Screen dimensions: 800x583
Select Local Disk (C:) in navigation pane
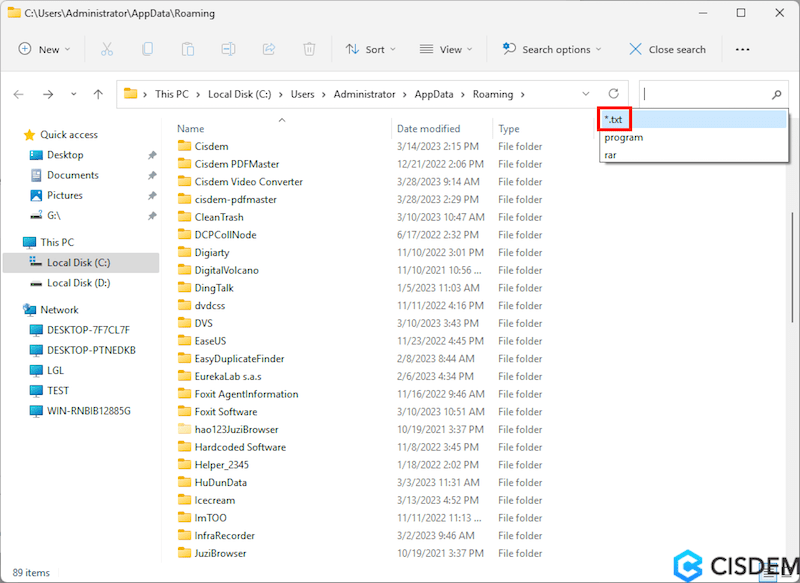81,263
